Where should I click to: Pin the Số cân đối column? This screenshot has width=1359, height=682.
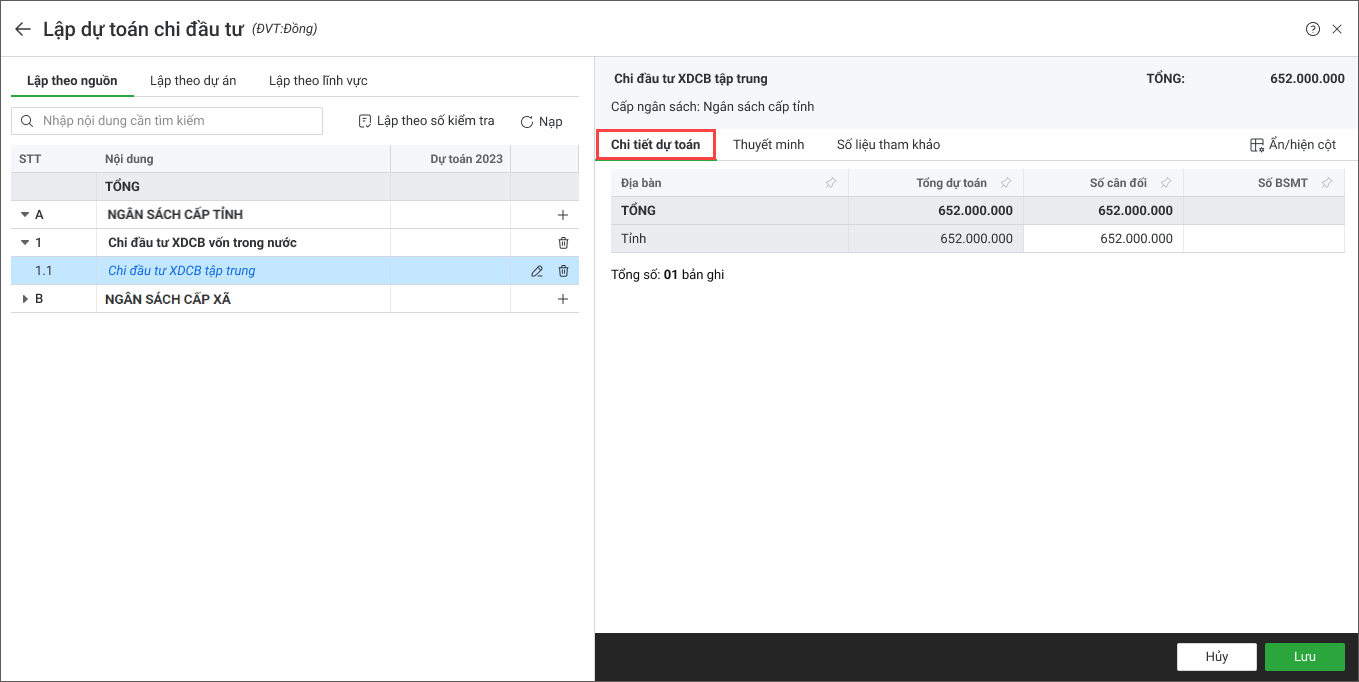point(1166,183)
